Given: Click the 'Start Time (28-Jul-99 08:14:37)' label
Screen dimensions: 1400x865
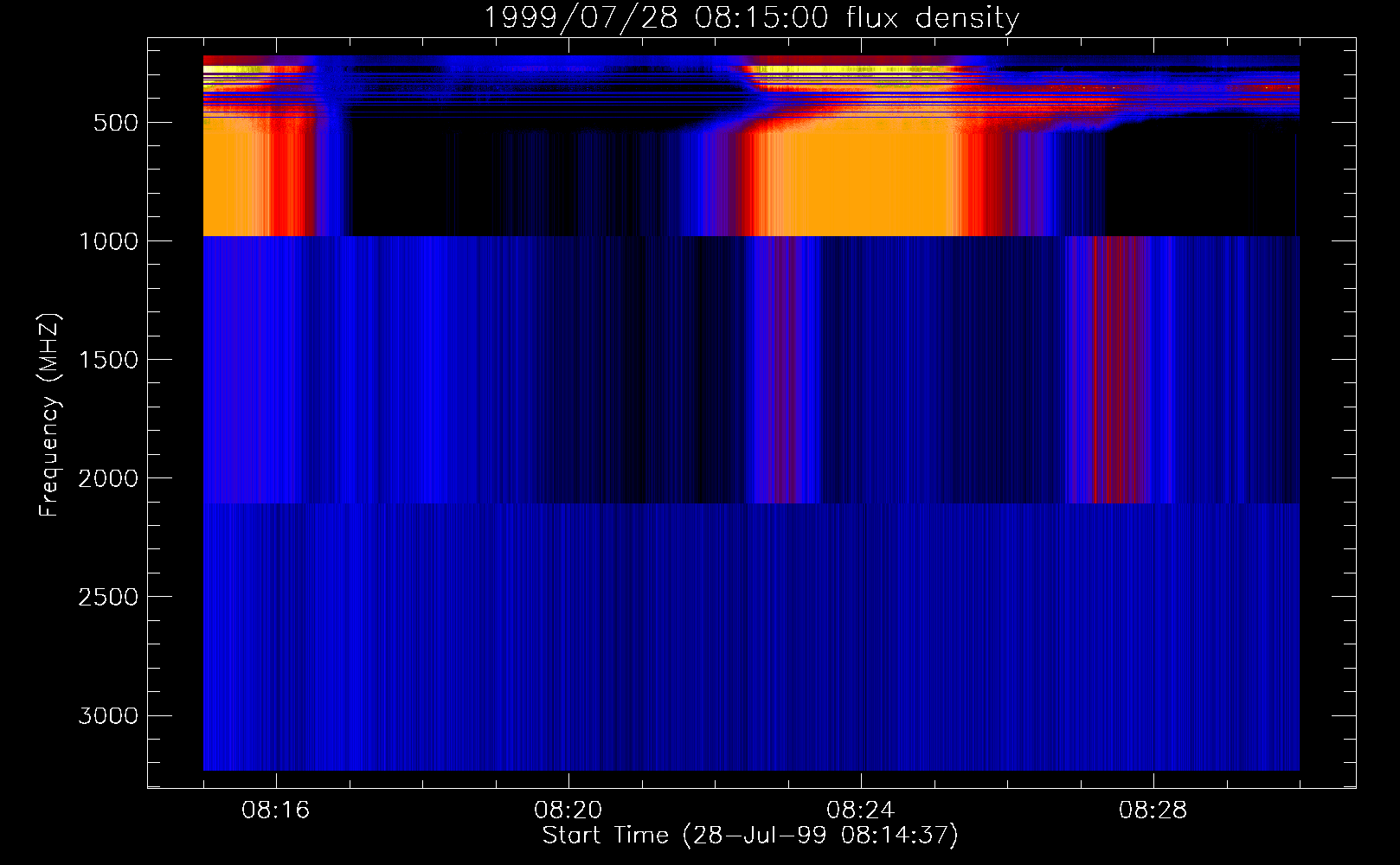Looking at the screenshot, I should (750, 836).
